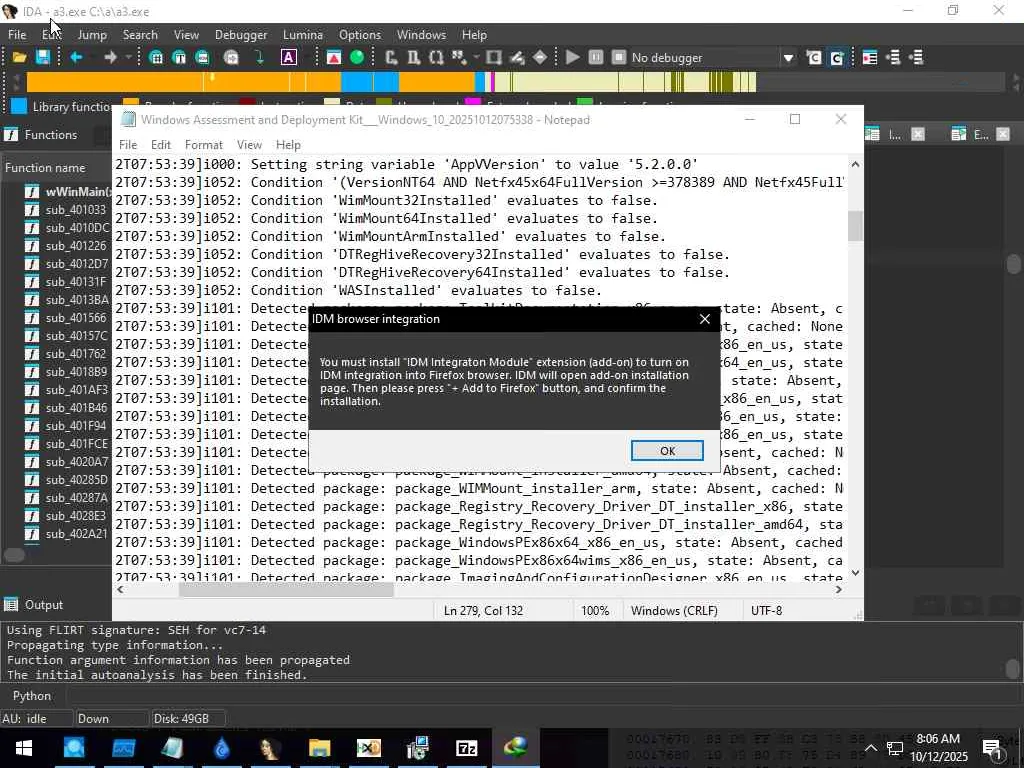Start the process with the play icon
Viewport: 1024px width, 768px height.
[x=573, y=57]
